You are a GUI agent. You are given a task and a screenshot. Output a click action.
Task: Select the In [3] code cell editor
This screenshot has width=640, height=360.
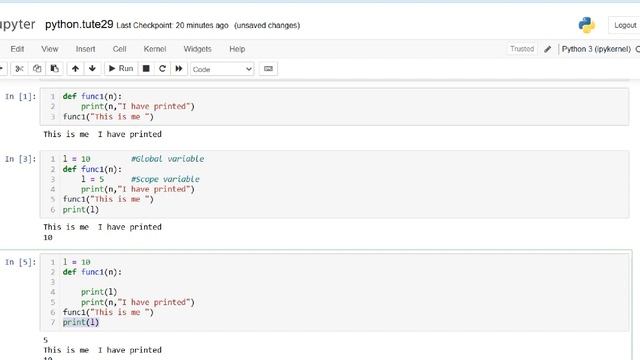(x=334, y=184)
